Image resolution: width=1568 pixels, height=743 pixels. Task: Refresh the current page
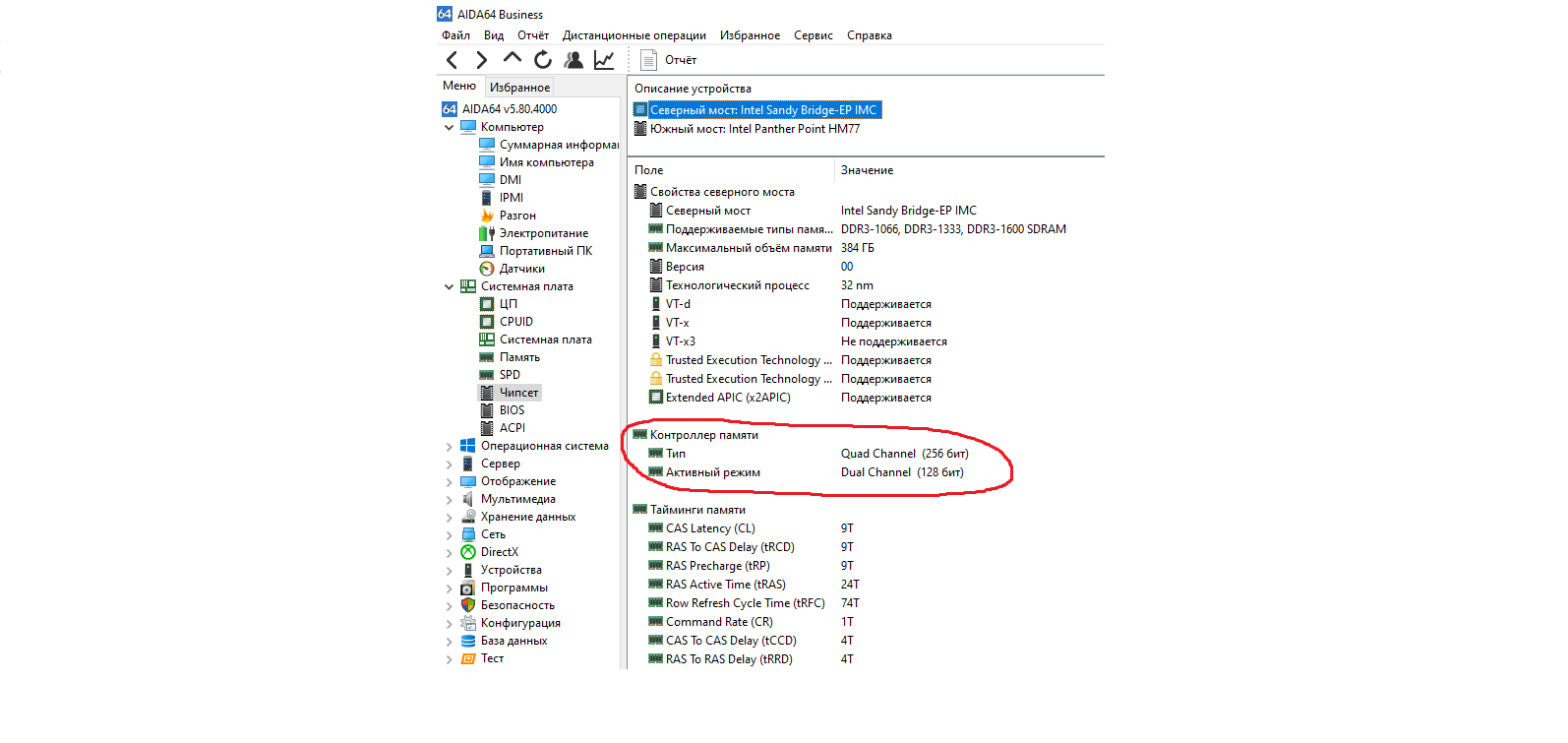543,60
